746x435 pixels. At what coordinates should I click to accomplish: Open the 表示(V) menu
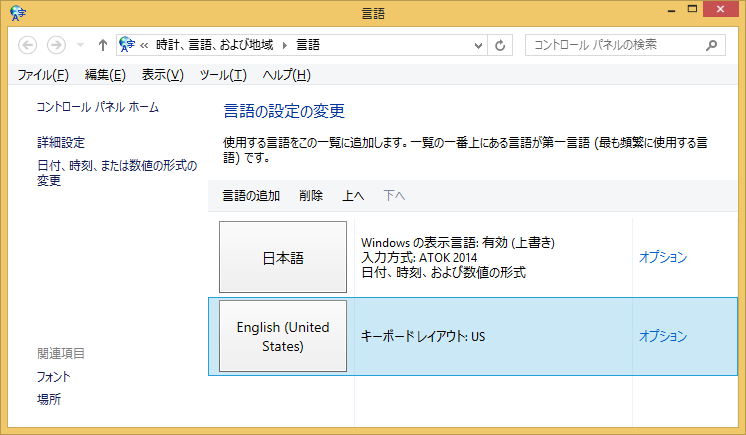click(162, 75)
